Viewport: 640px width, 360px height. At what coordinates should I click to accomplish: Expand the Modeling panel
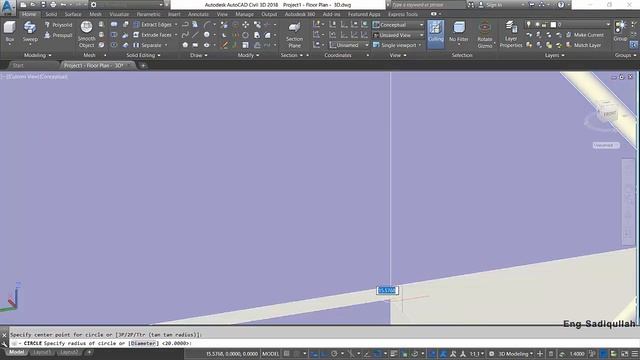pos(38,55)
